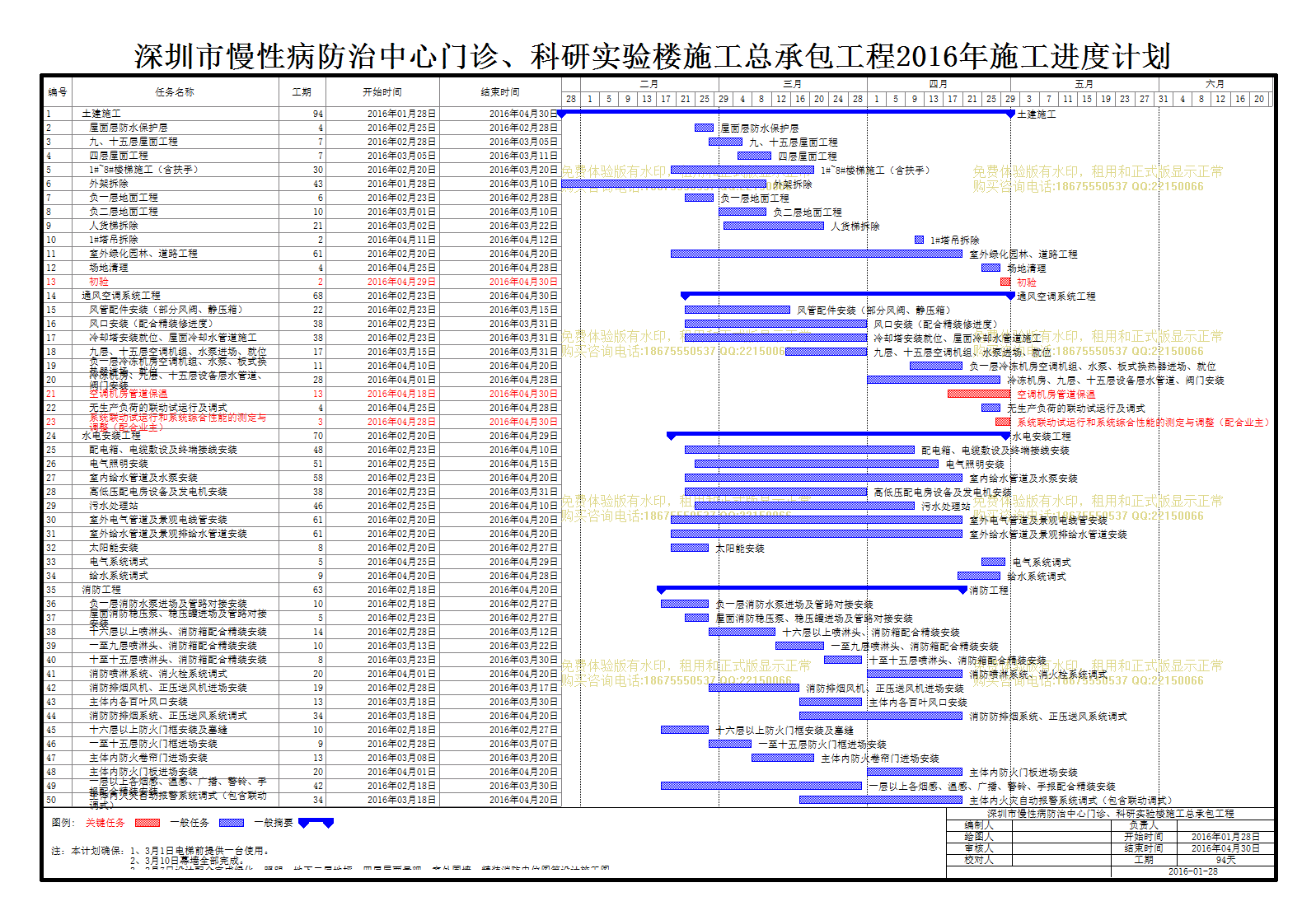This screenshot has width=1316, height=920.
Task: Select task name 通风空调系统工程 in the table
Action: click(121, 296)
